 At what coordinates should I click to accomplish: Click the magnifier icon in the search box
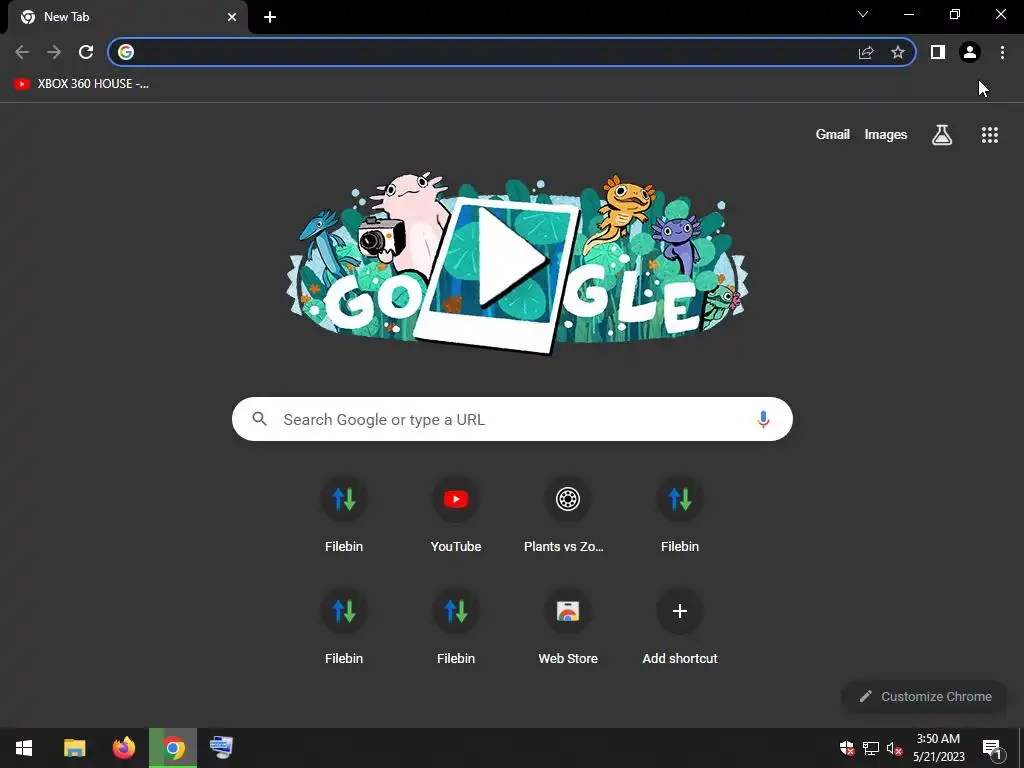click(259, 419)
